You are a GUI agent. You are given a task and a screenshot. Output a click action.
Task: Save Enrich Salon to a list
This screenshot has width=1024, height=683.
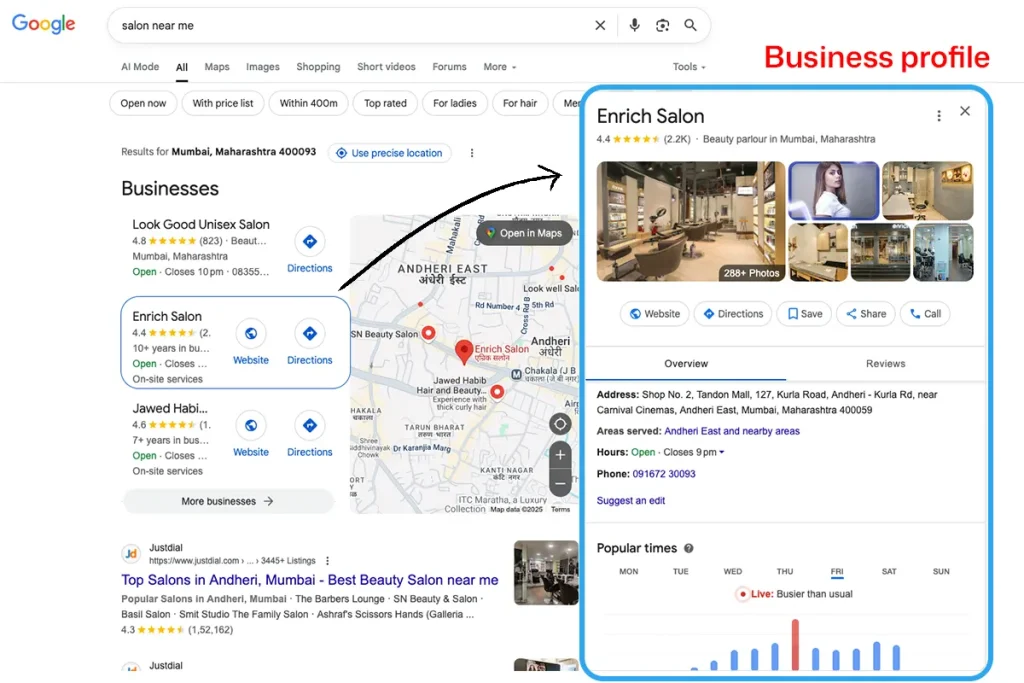(805, 314)
